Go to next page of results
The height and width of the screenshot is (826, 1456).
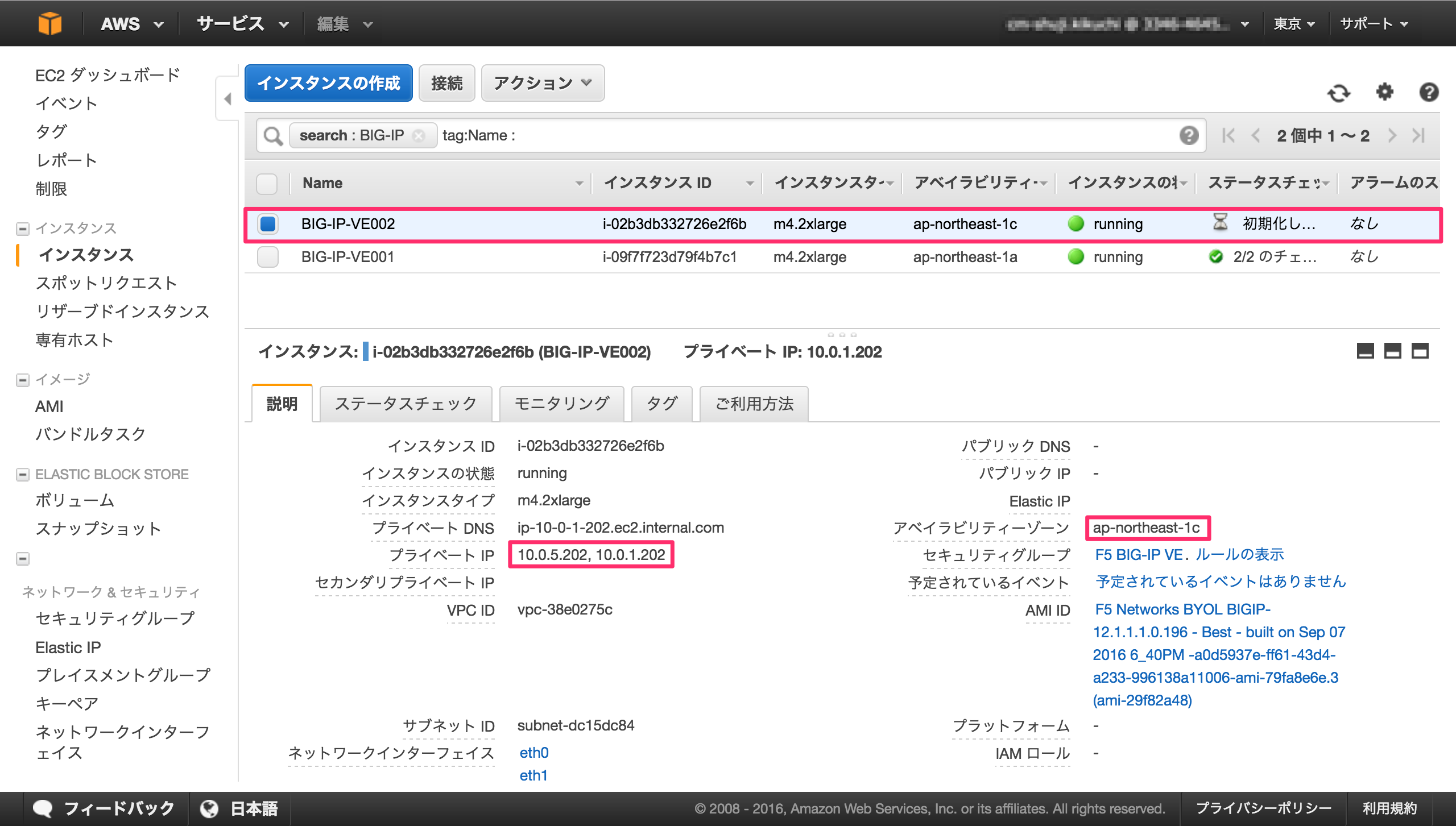[1392, 135]
